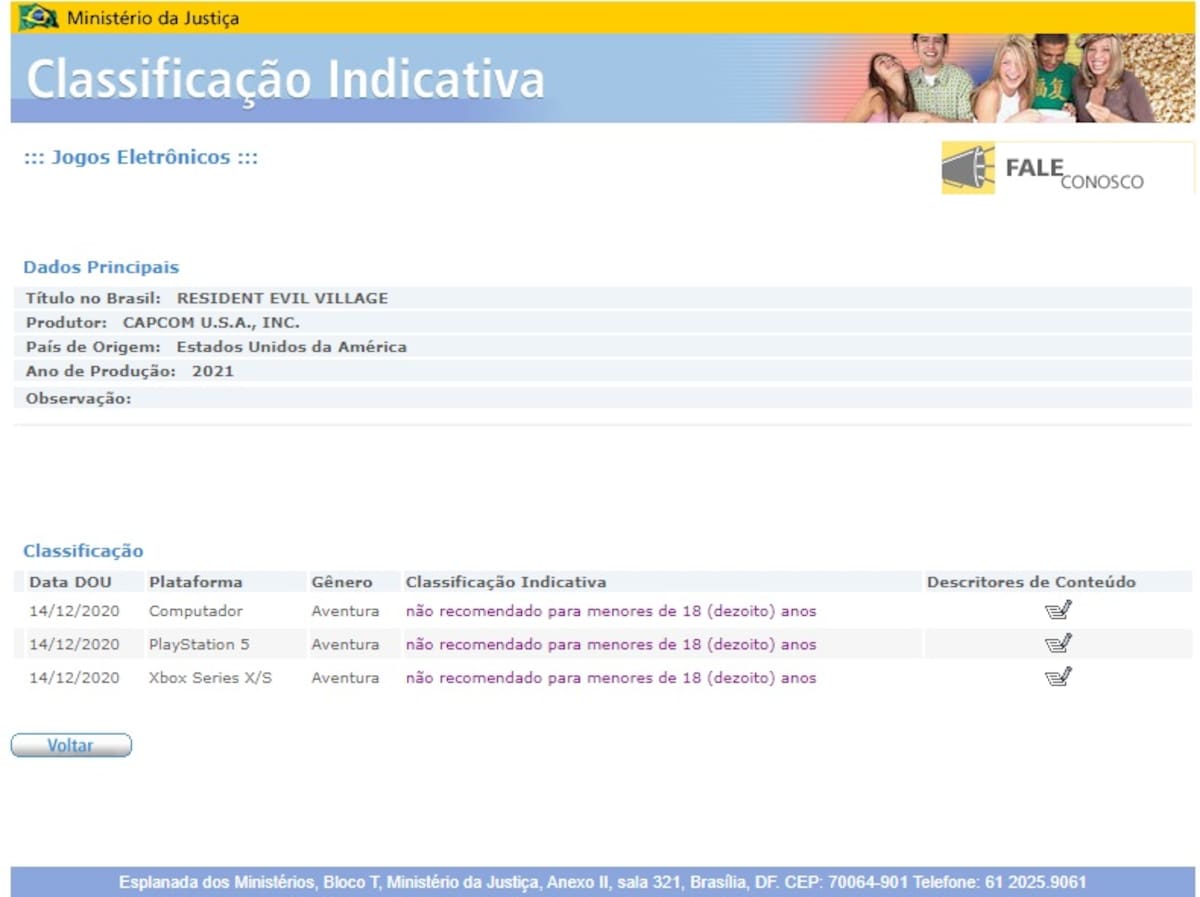The width and height of the screenshot is (1200, 897).
Task: Click the 'Descritores de Conteúdo' column header
Action: pos(1031,582)
